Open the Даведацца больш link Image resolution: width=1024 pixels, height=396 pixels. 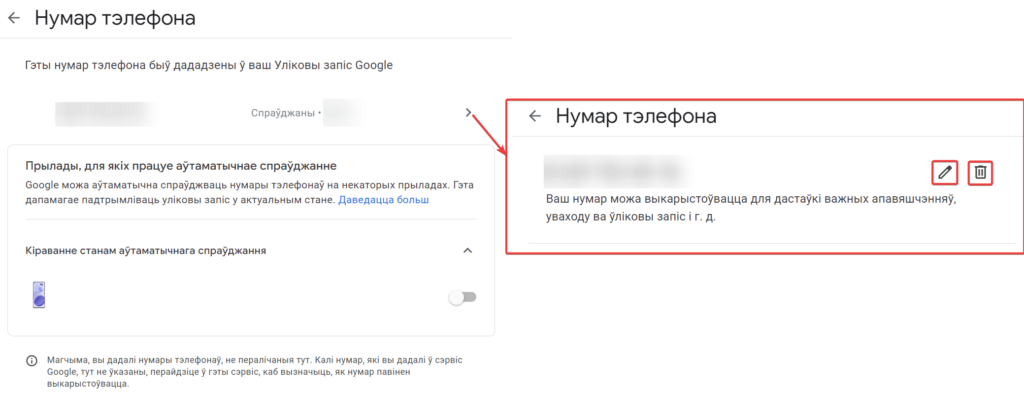pos(383,199)
